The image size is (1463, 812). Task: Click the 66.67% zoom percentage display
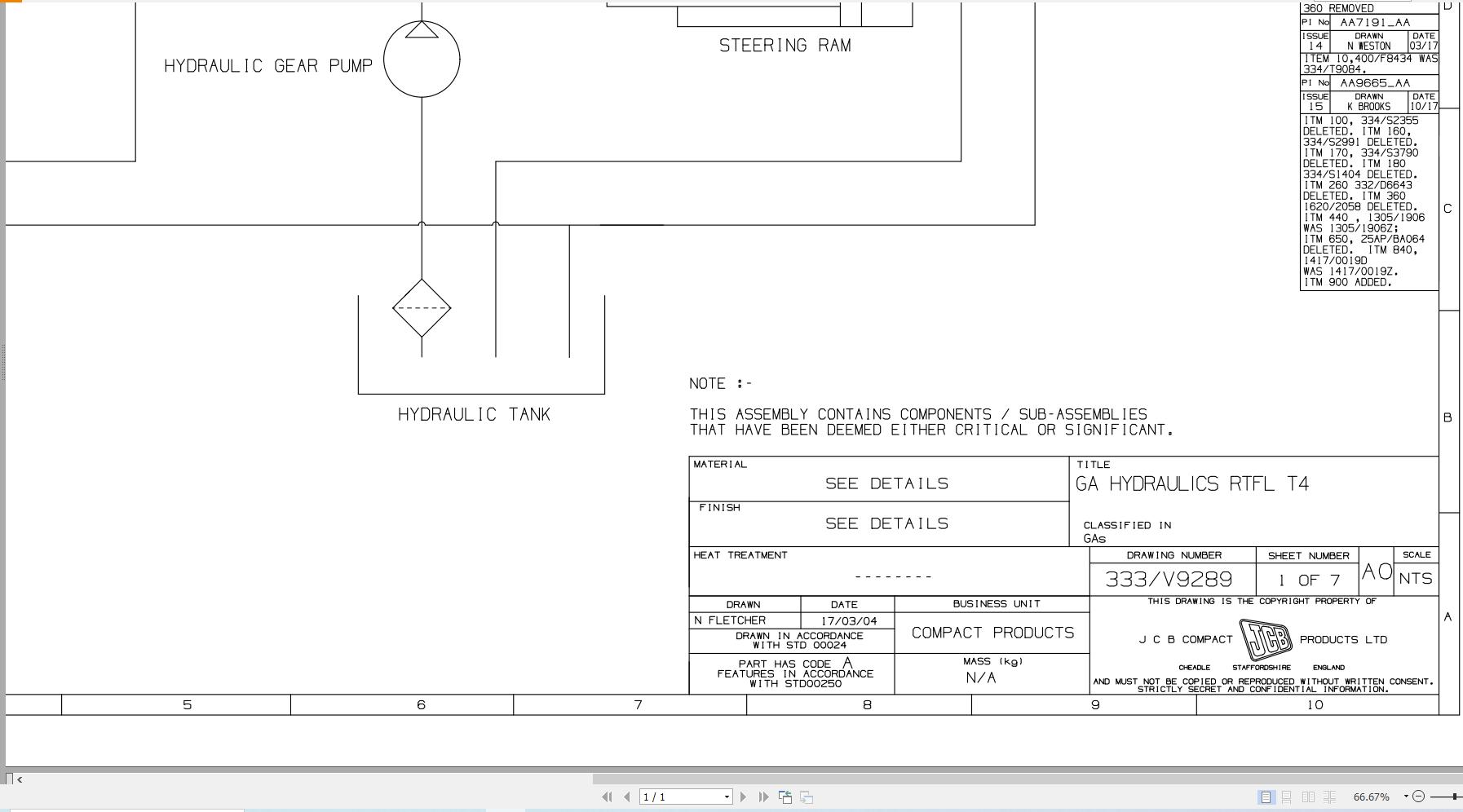[x=1372, y=797]
